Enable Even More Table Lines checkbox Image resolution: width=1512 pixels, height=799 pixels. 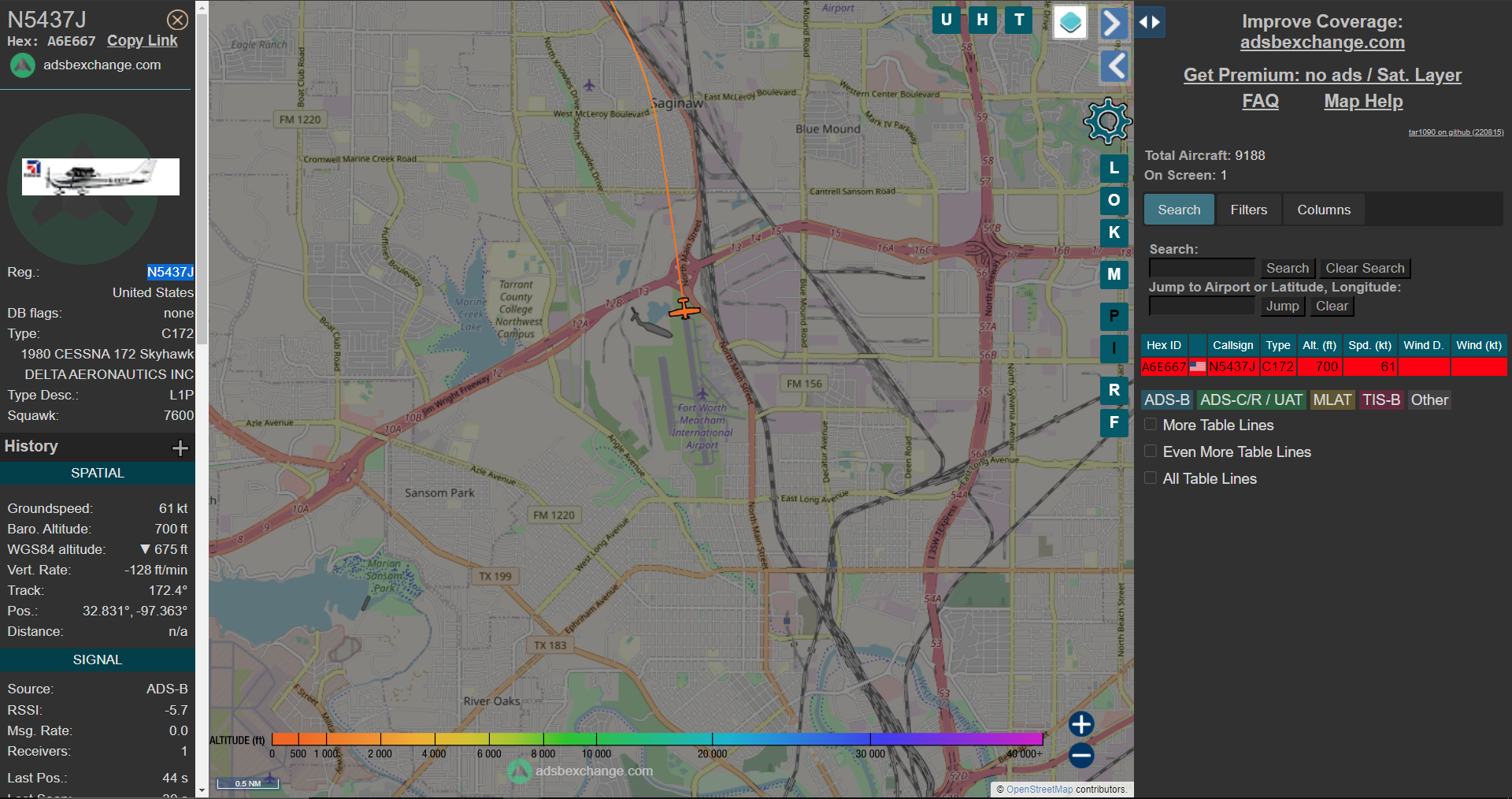[x=1151, y=452]
